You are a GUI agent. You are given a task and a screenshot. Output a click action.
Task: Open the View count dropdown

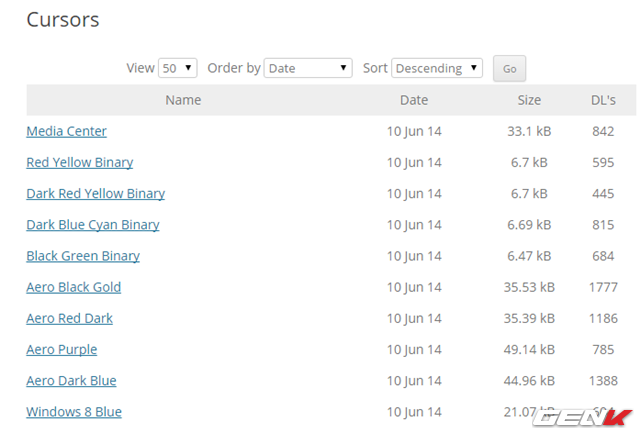[x=178, y=68]
